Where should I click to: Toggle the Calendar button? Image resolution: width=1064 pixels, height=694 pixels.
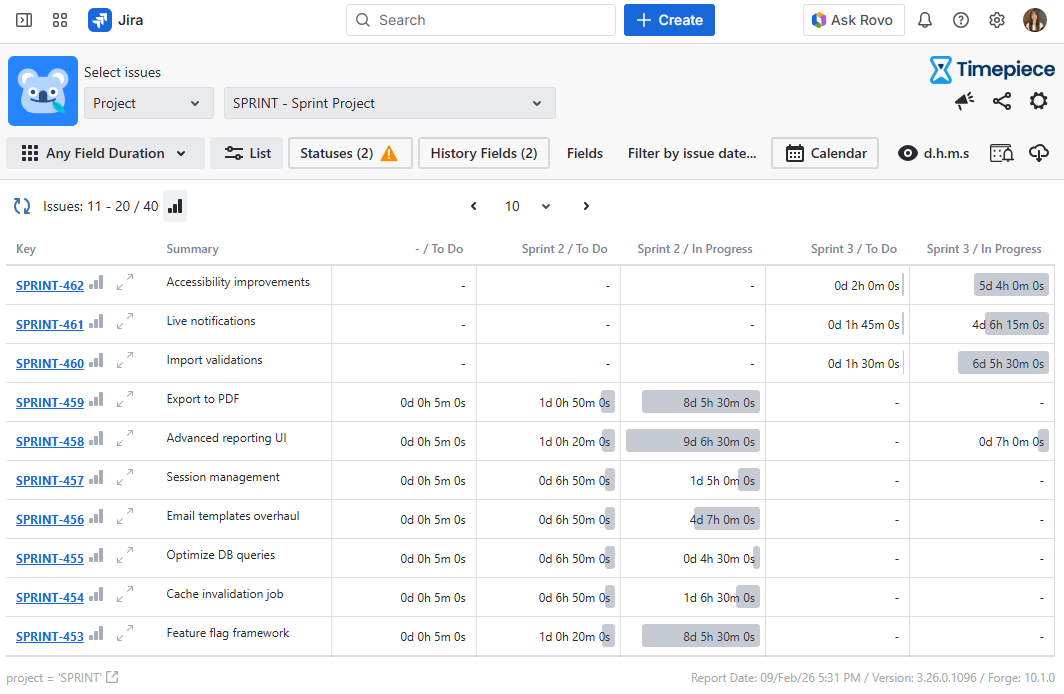825,153
